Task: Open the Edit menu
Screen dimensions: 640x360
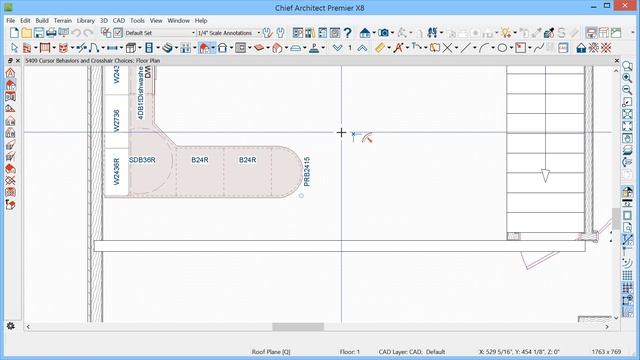Action: 25,20
